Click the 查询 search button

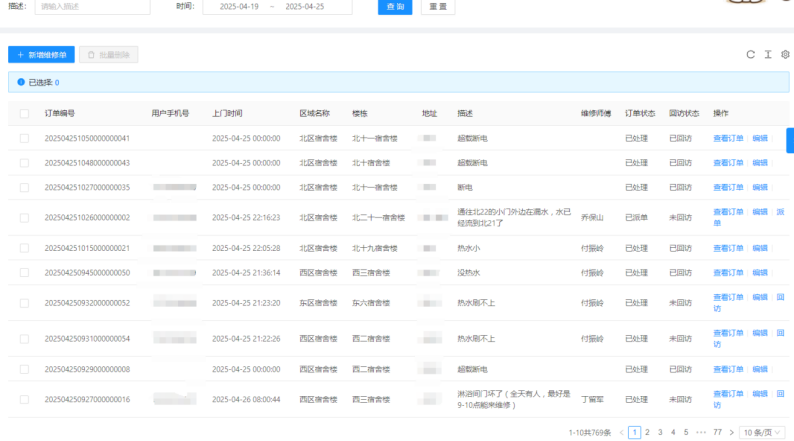(x=395, y=7)
